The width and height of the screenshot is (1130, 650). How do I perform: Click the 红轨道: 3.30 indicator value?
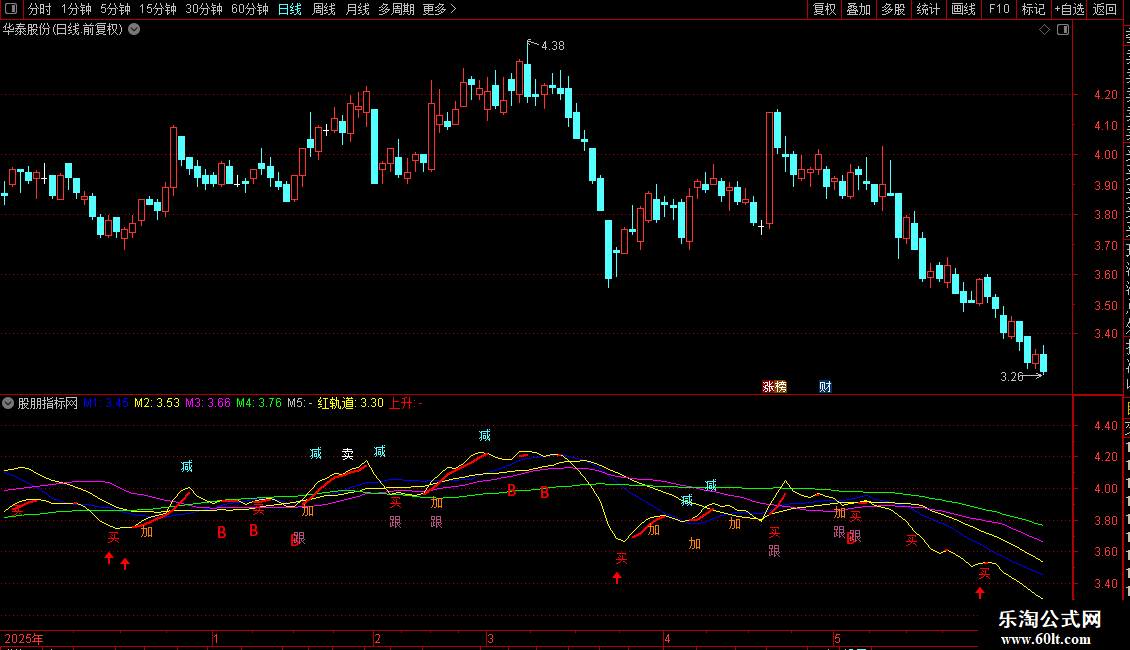click(351, 403)
